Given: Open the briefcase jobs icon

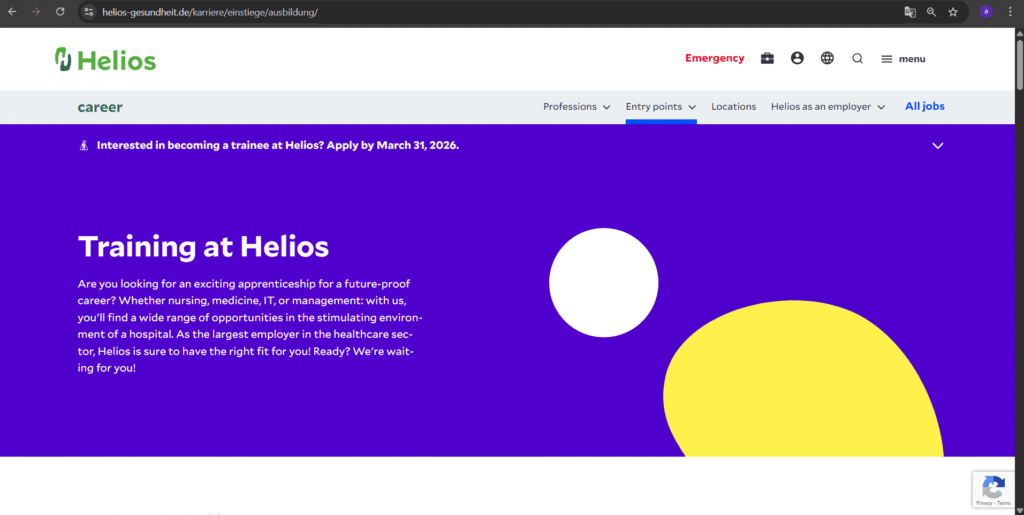Looking at the screenshot, I should tap(767, 59).
